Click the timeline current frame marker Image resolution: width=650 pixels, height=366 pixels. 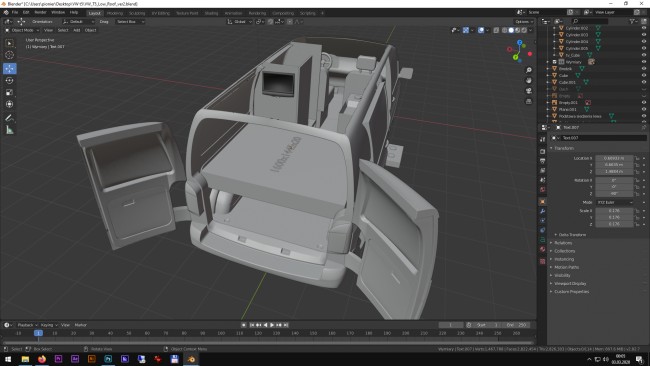(x=38, y=333)
